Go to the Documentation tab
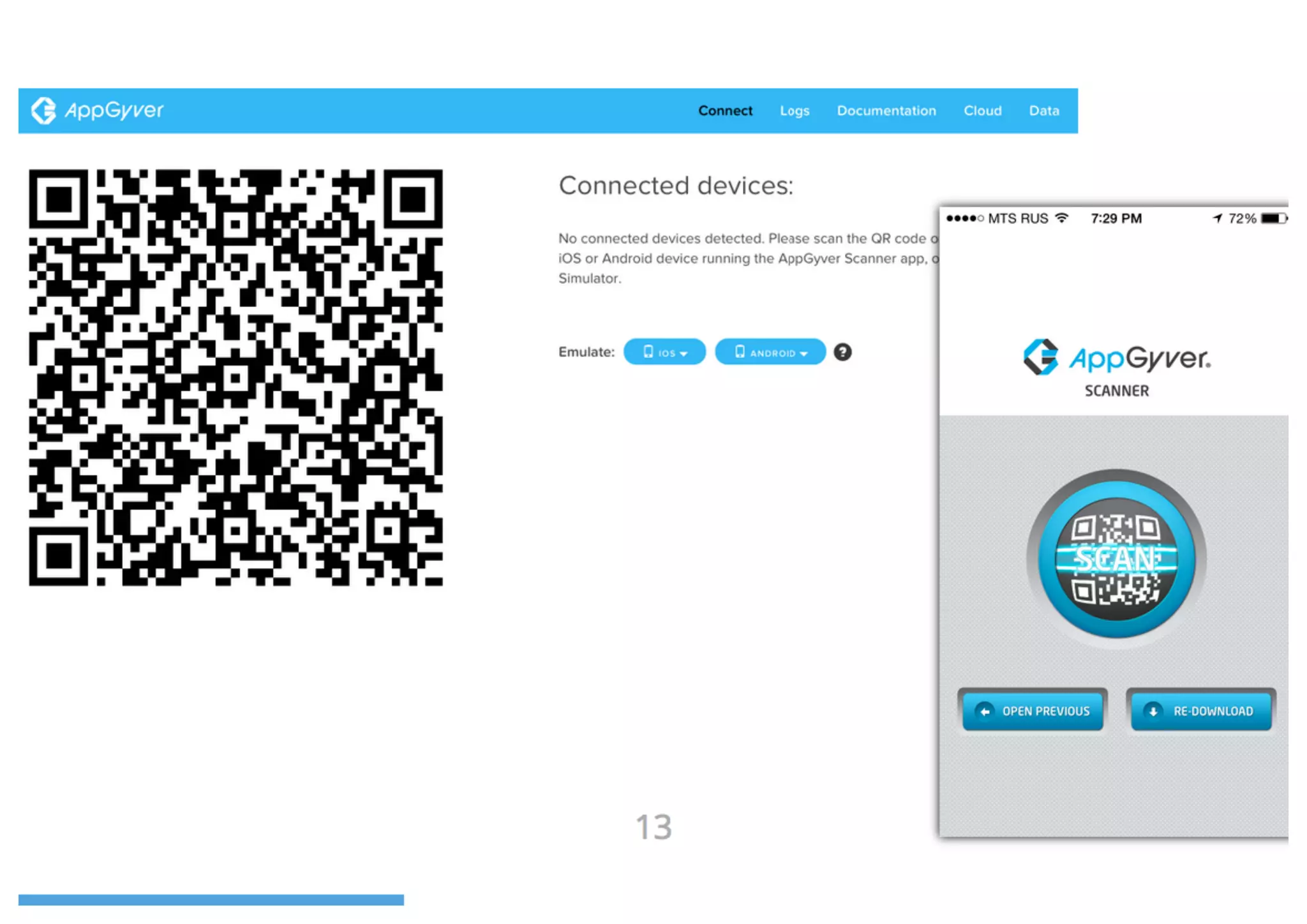Image resolution: width=1307 pixels, height=924 pixels. pyautogui.click(x=886, y=110)
